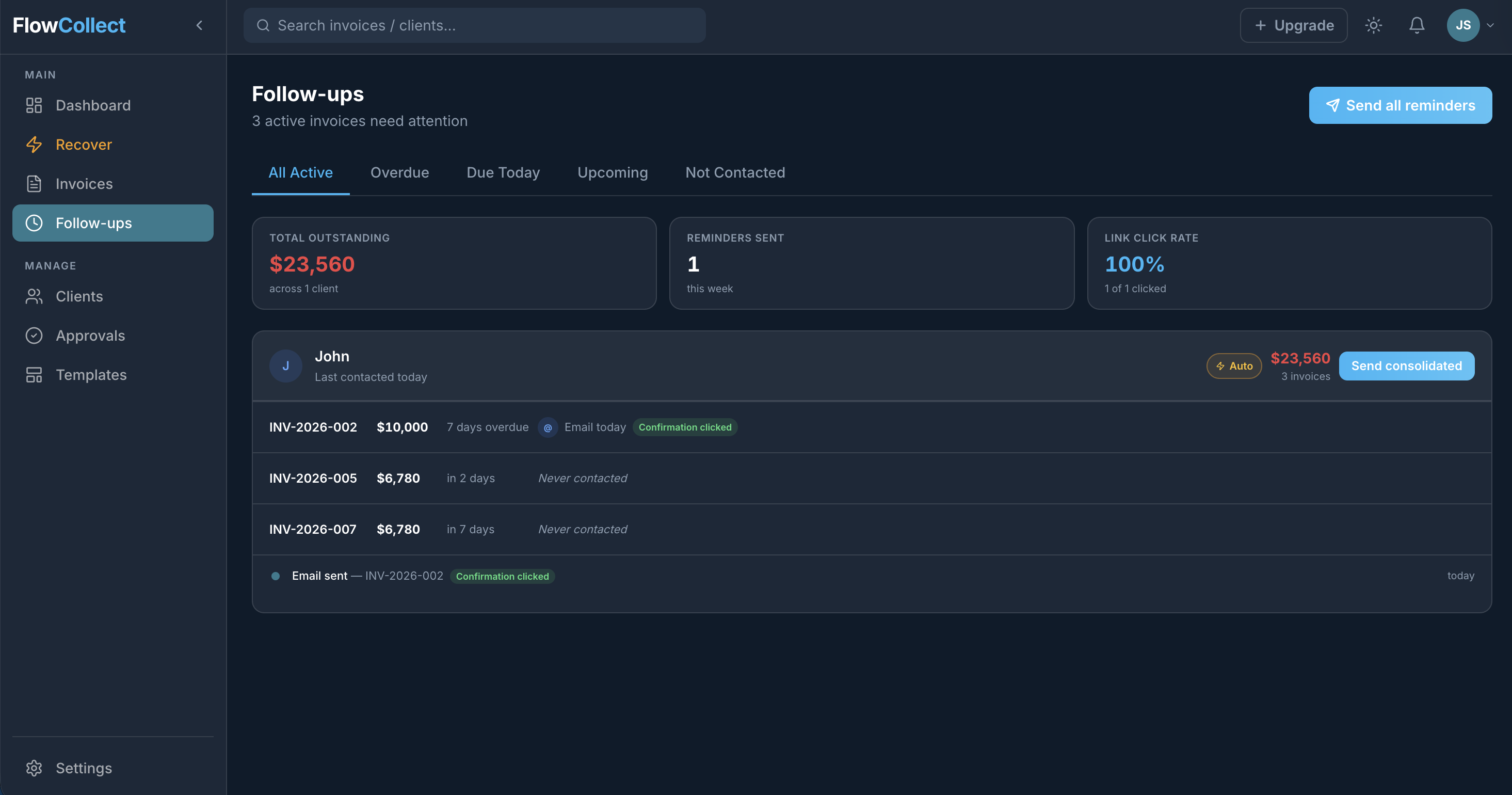Click Confirmation clicked badge on INV-2026-002 row
Viewport: 1512px width, 795px height.
point(685,427)
